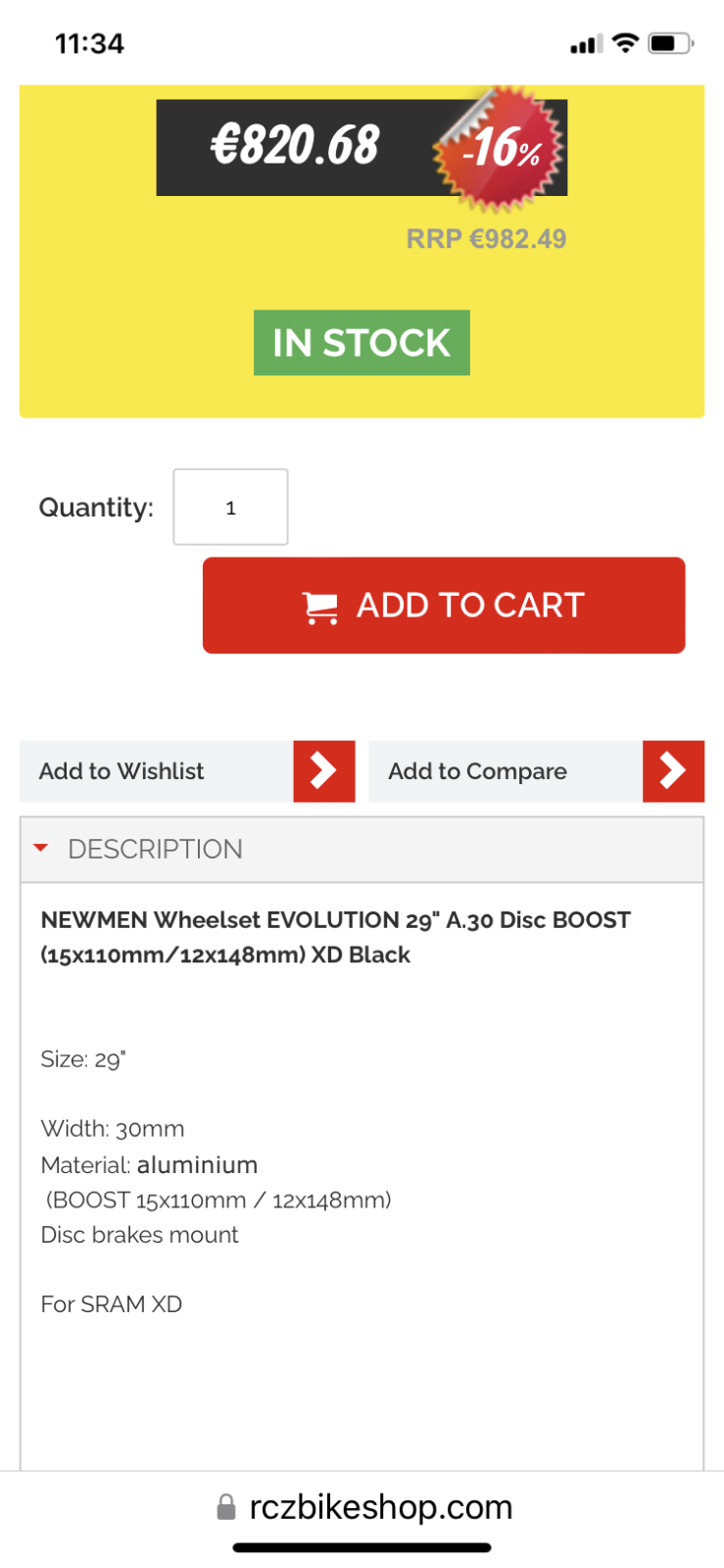Select the Add to Compare text
Viewport: 724px width, 1568px height.
[477, 771]
